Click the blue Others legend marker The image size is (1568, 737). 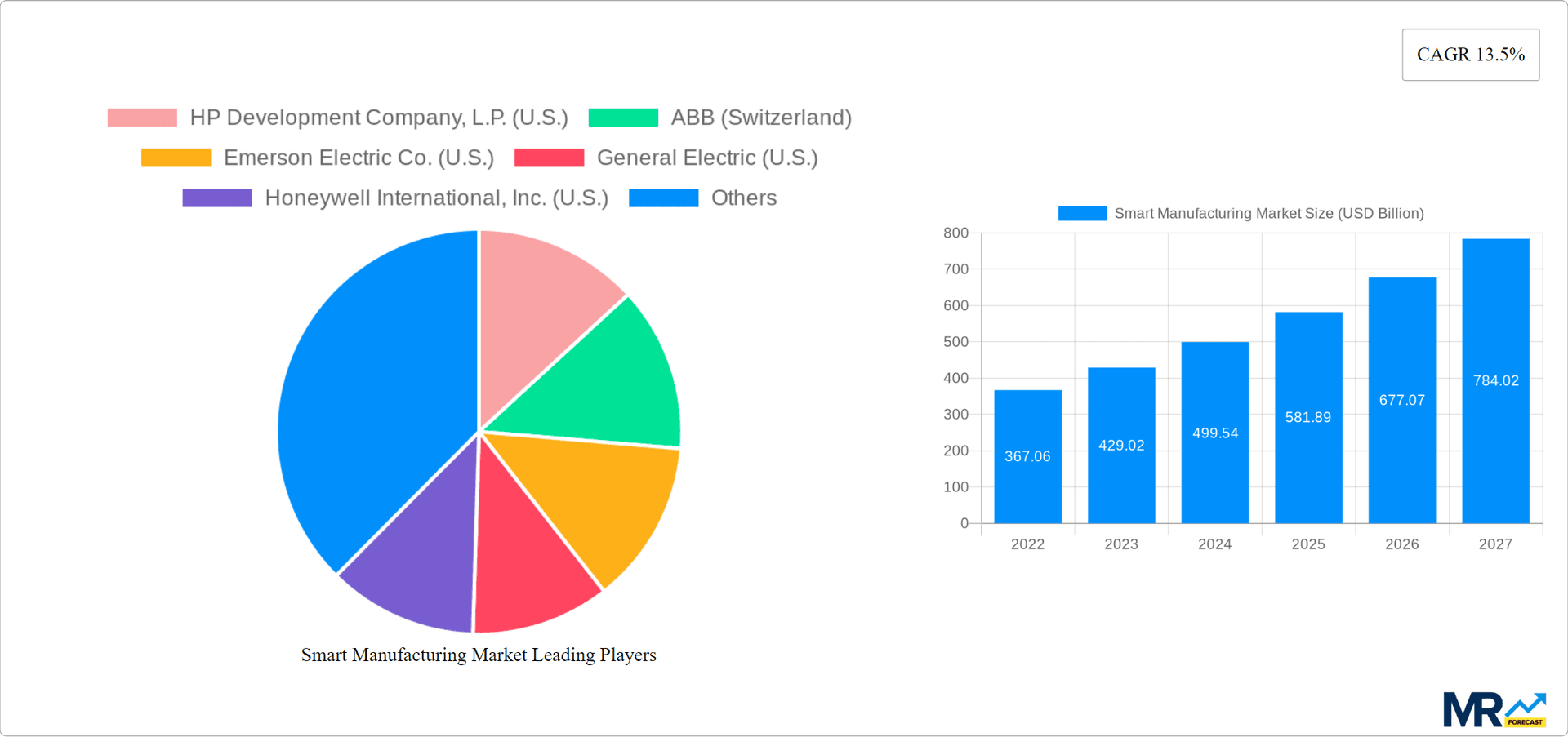tap(663, 197)
